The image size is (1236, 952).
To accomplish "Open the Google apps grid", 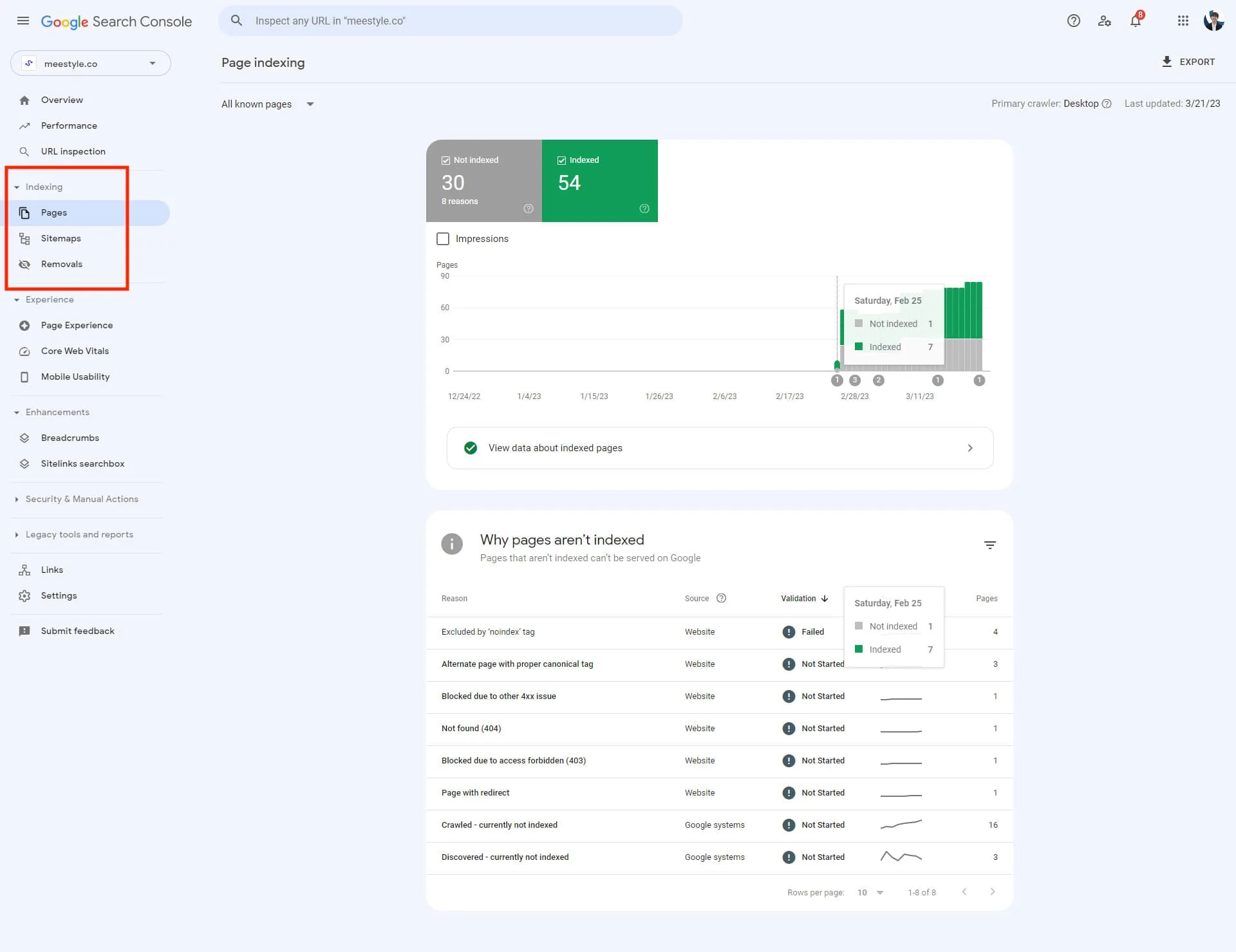I will [1183, 21].
